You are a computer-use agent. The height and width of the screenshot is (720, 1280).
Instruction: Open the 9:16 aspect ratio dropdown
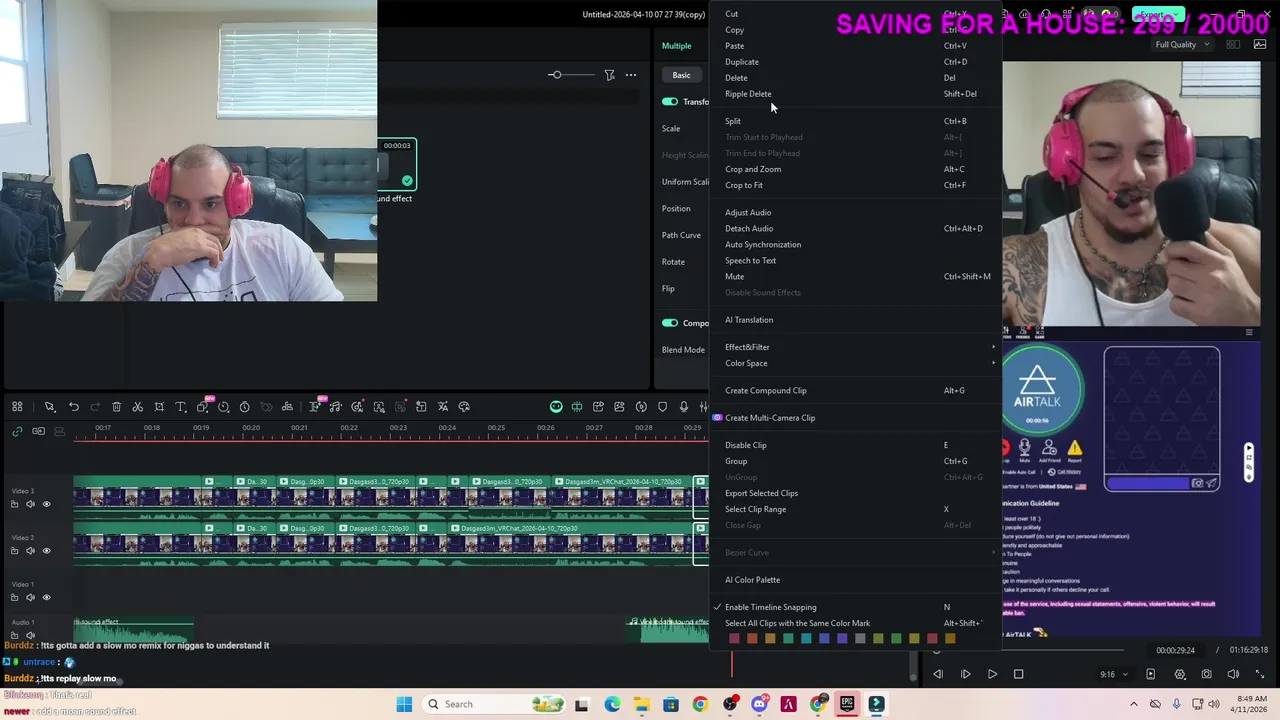(x=1112, y=674)
